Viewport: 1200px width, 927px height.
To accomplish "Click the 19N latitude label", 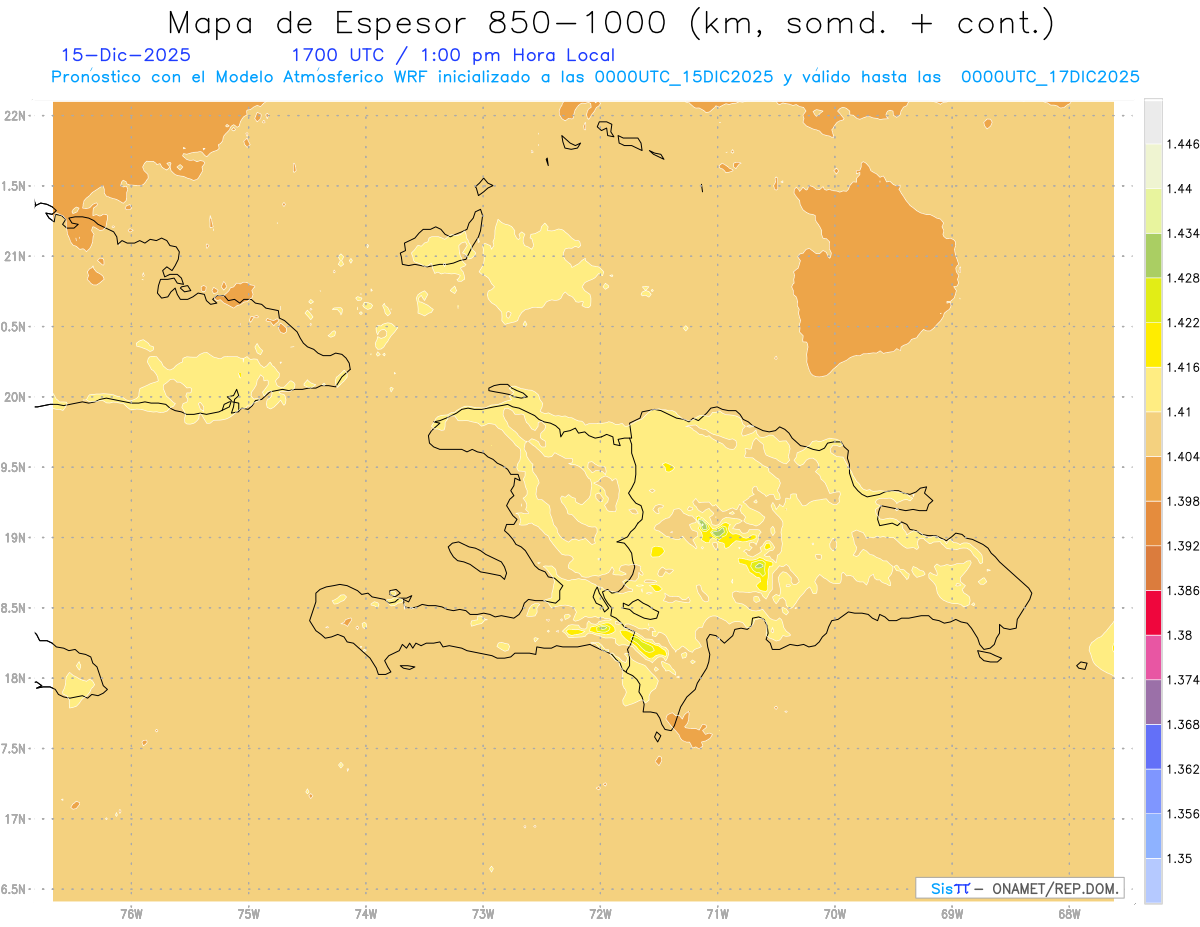I will click(16, 538).
